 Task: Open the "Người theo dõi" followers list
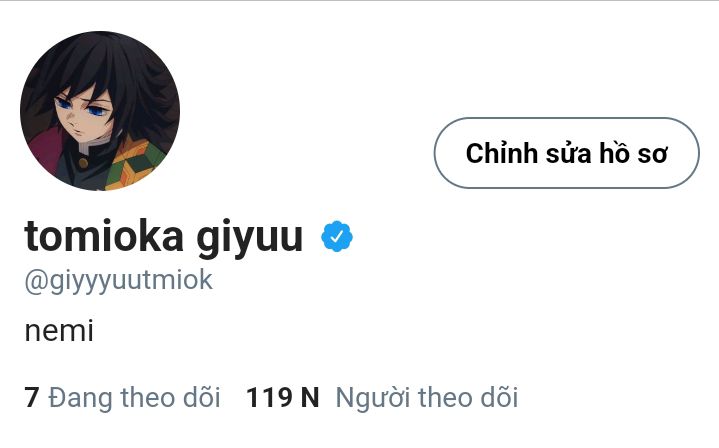pyautogui.click(x=382, y=397)
